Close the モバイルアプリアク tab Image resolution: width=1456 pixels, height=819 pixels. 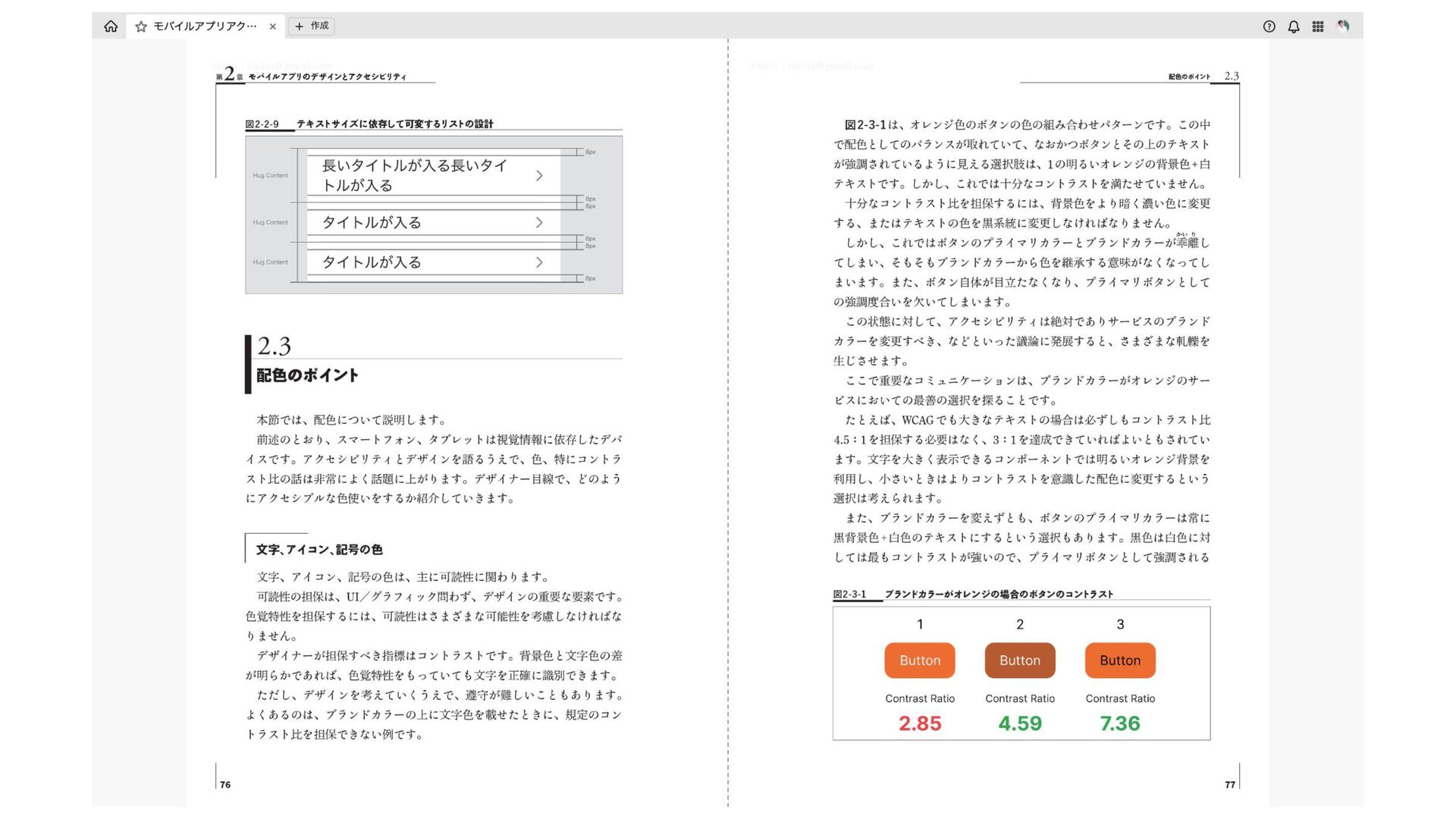pos(273,27)
